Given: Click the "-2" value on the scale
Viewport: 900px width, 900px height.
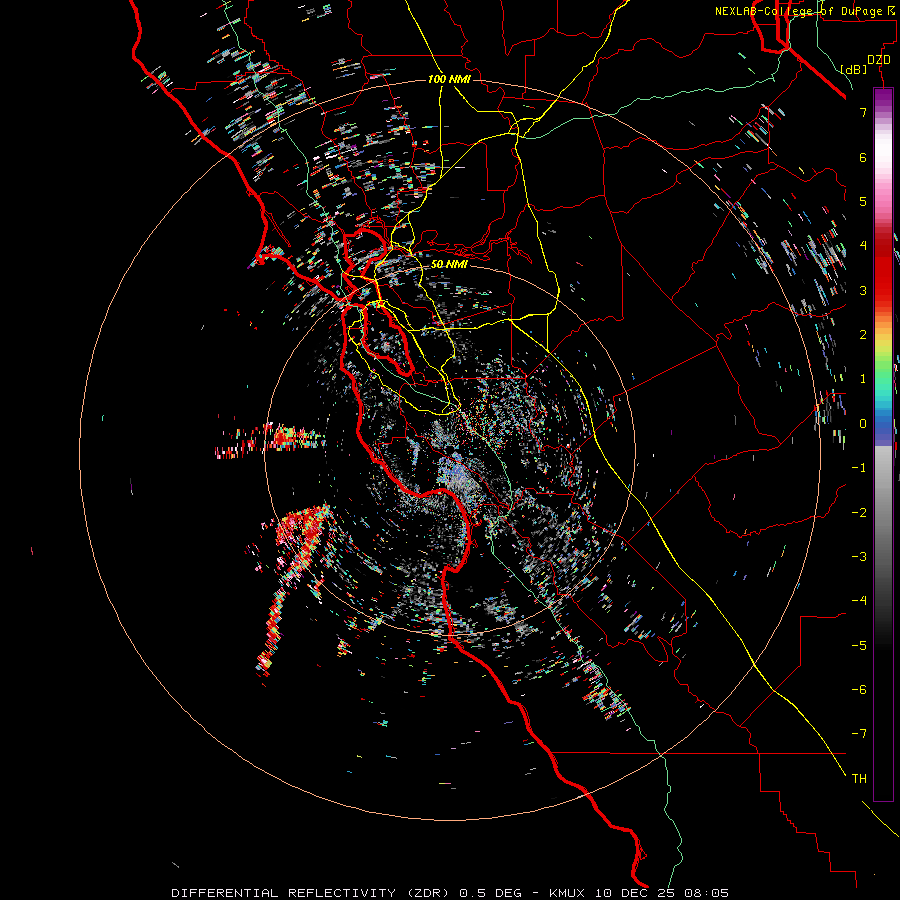Looking at the screenshot, I should tap(859, 513).
